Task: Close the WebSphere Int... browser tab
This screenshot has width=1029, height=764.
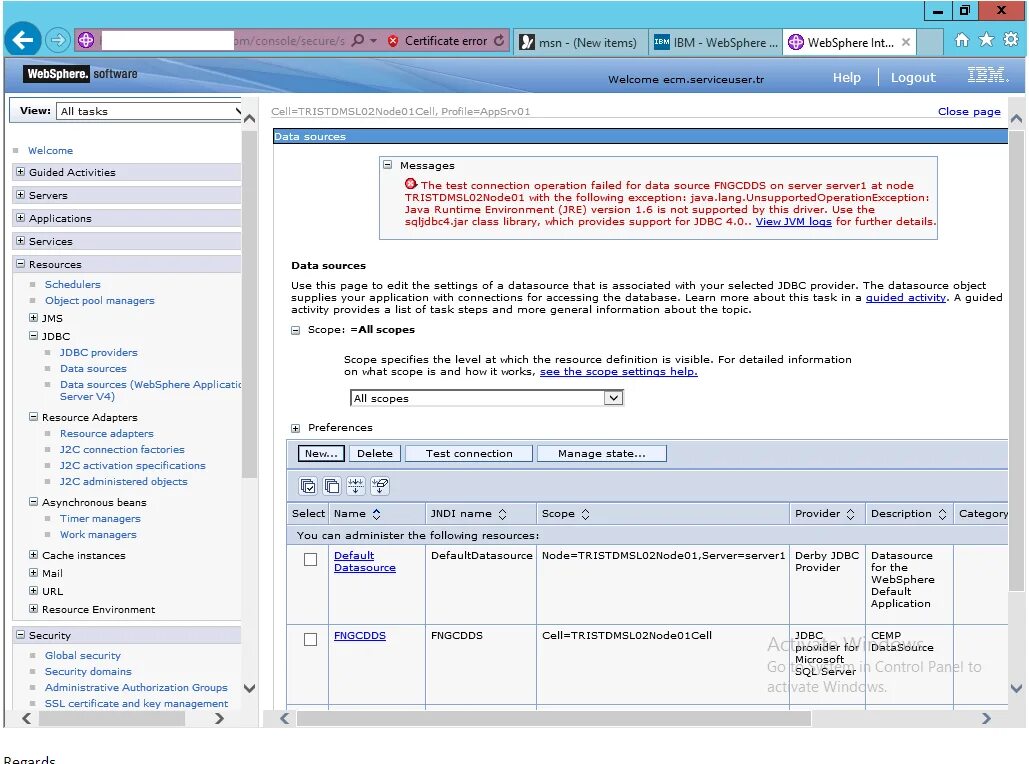Action: click(x=906, y=42)
